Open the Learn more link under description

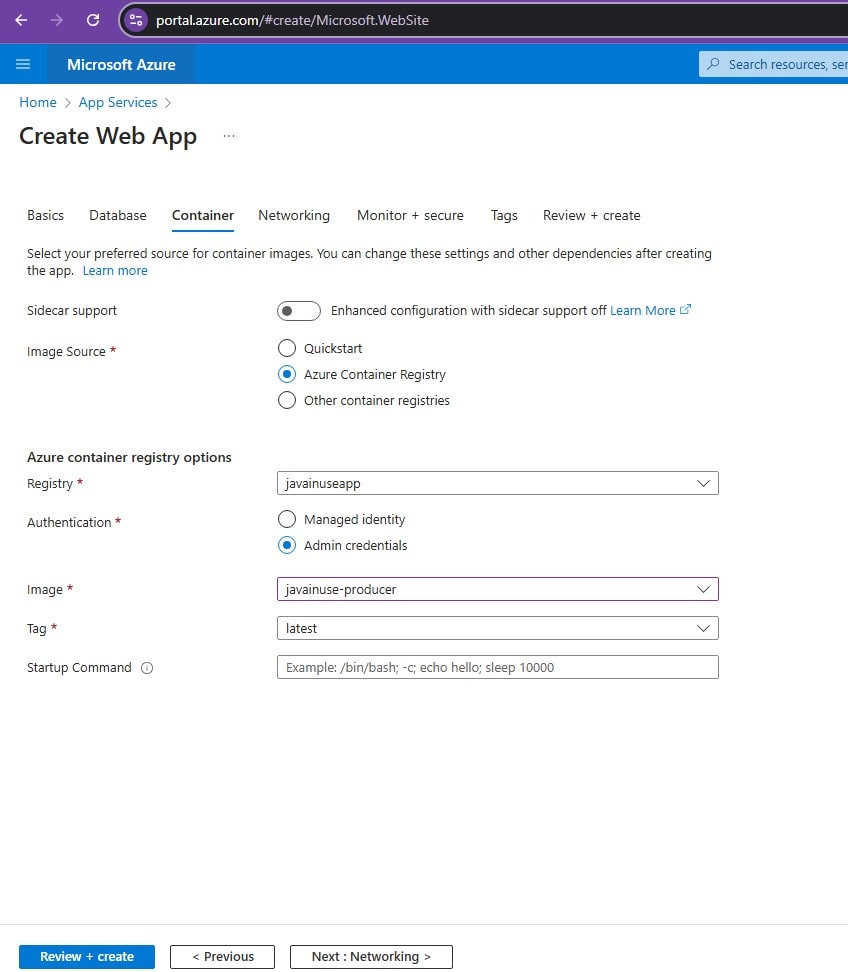115,270
